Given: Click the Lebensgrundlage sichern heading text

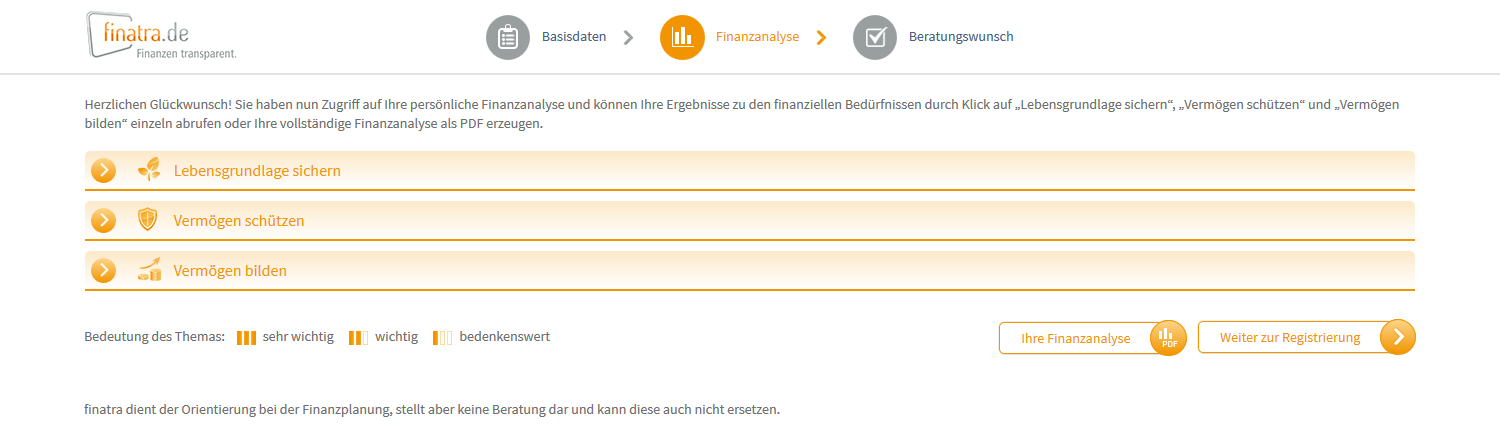Looking at the screenshot, I should 257,171.
